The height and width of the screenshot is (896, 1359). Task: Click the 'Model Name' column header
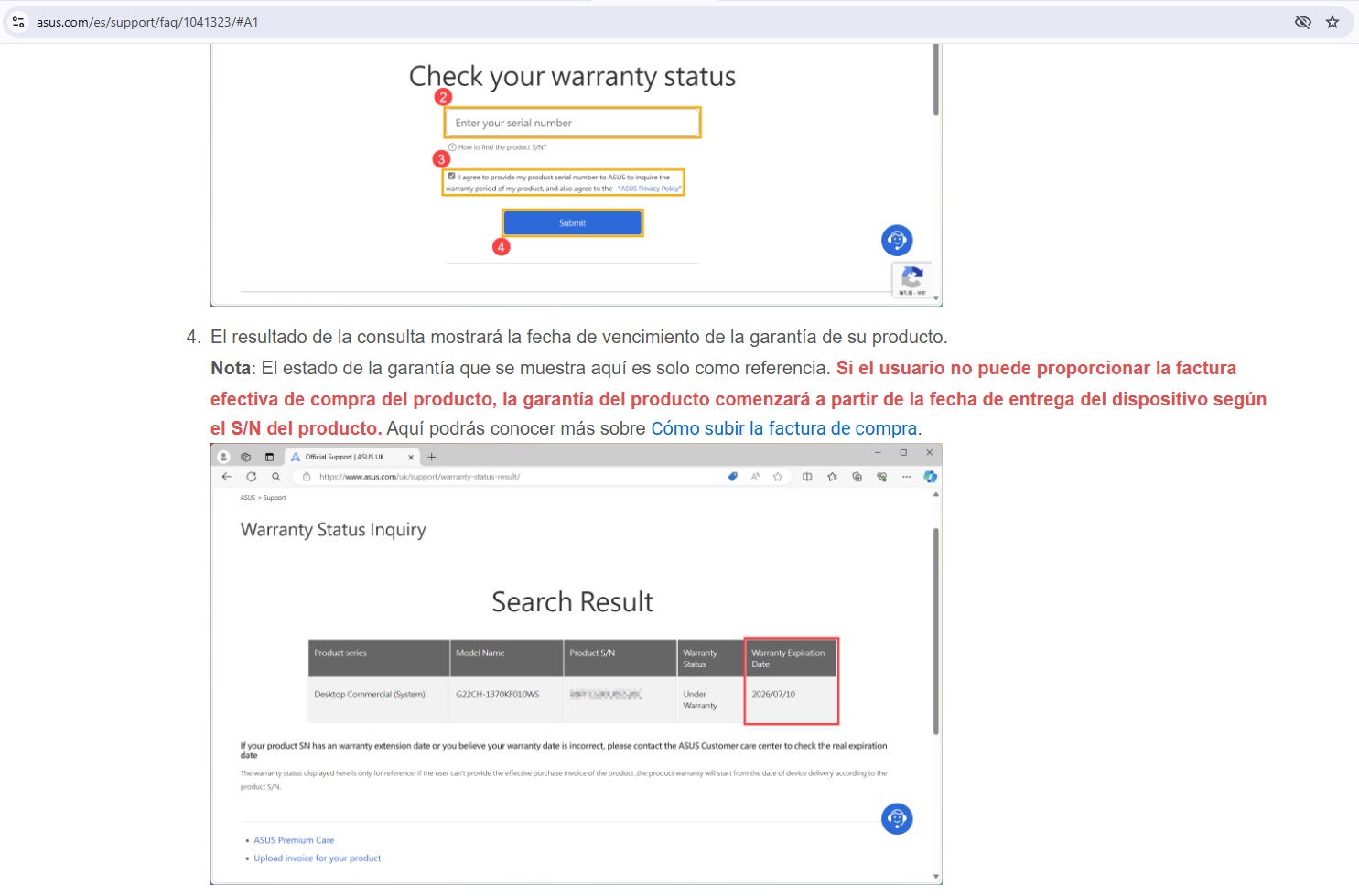coord(506,658)
